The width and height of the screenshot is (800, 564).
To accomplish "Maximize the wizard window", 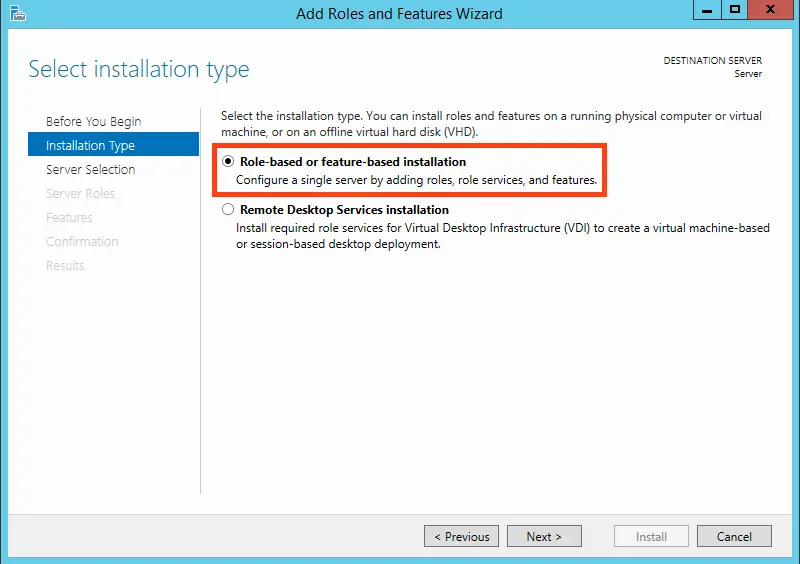I will (x=735, y=10).
